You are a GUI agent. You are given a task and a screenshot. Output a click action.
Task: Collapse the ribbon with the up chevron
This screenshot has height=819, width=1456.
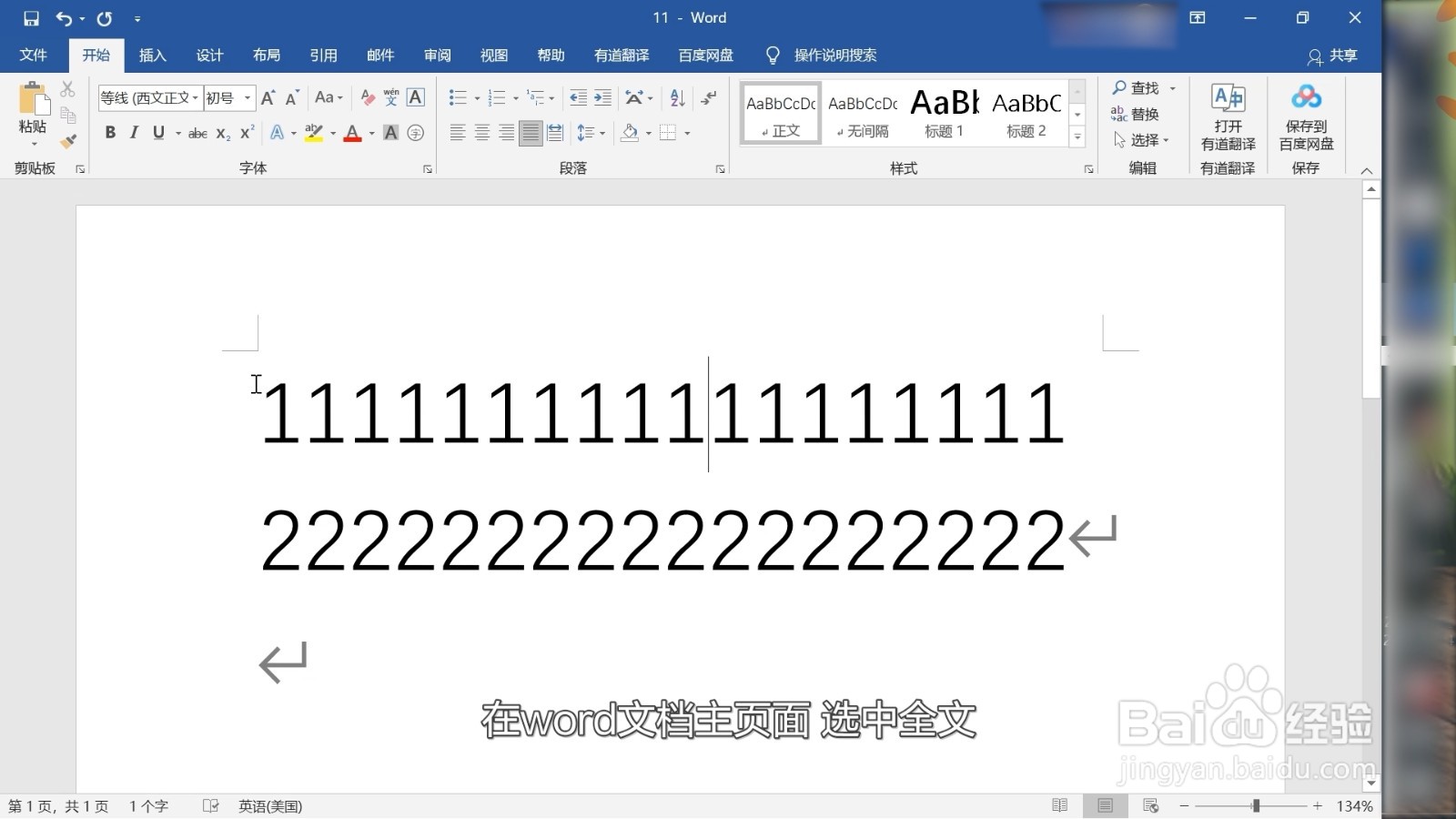pyautogui.click(x=1366, y=170)
